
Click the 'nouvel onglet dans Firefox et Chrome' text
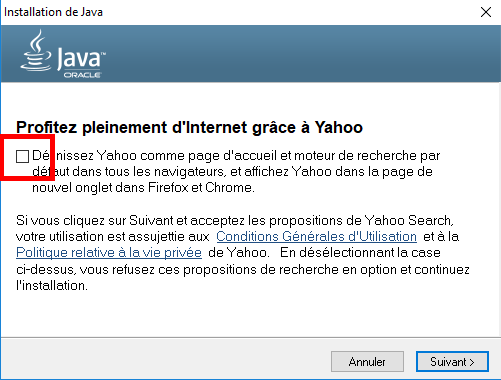pyautogui.click(x=143, y=188)
